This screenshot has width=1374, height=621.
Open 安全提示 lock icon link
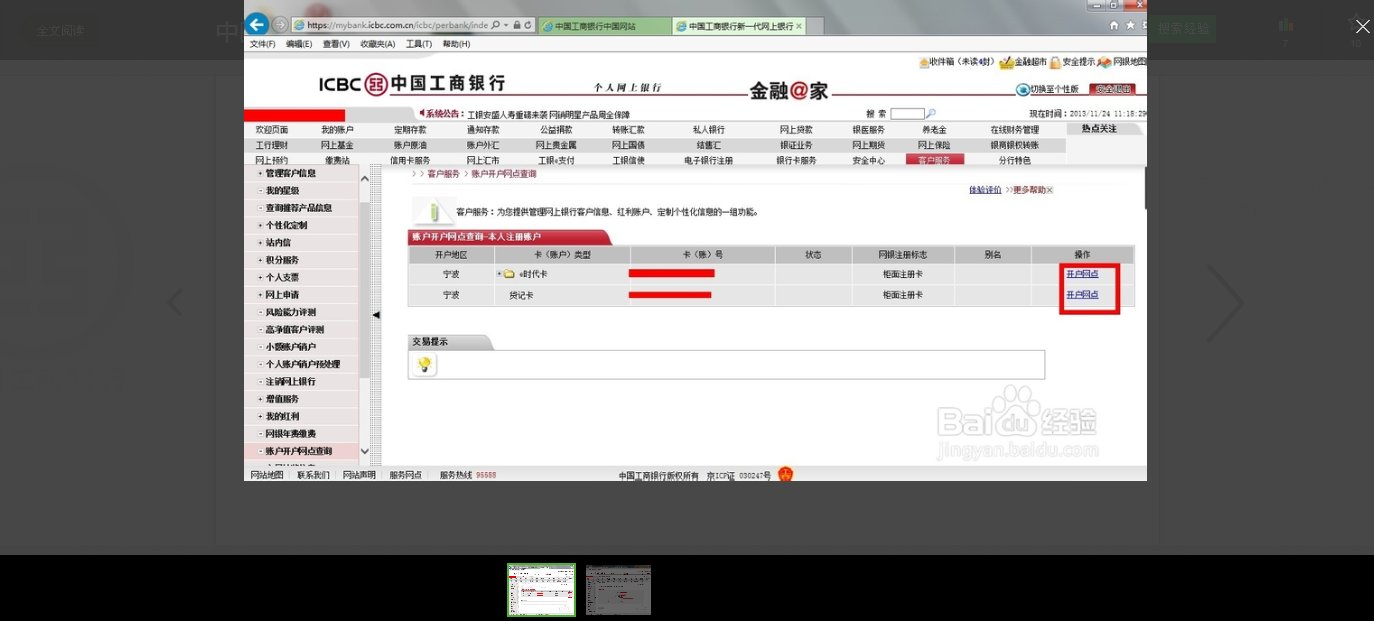click(x=1055, y=62)
